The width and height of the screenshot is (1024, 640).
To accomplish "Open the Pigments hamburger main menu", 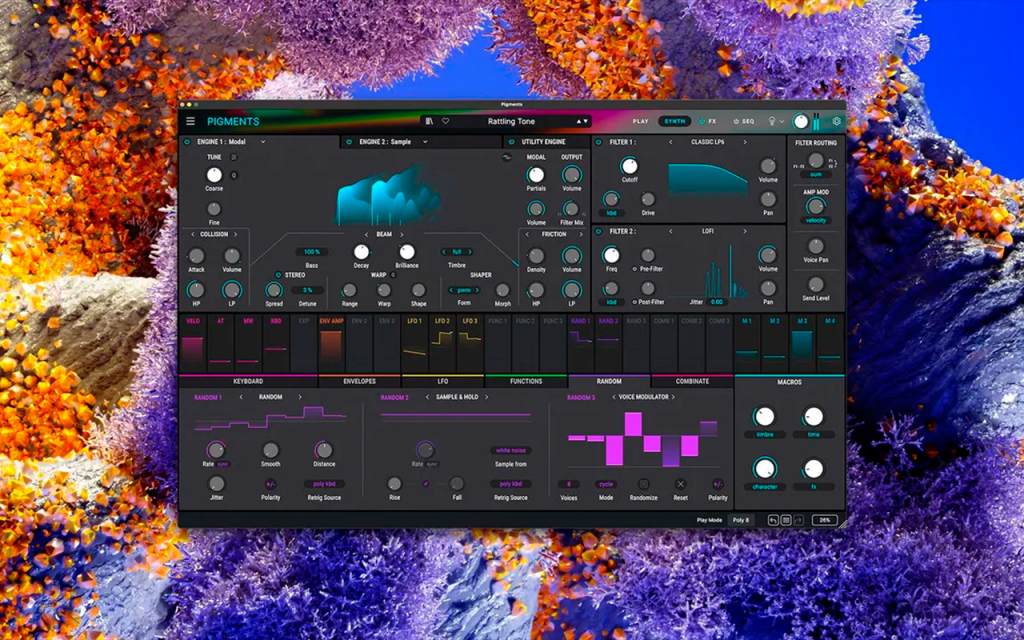I will (x=190, y=121).
